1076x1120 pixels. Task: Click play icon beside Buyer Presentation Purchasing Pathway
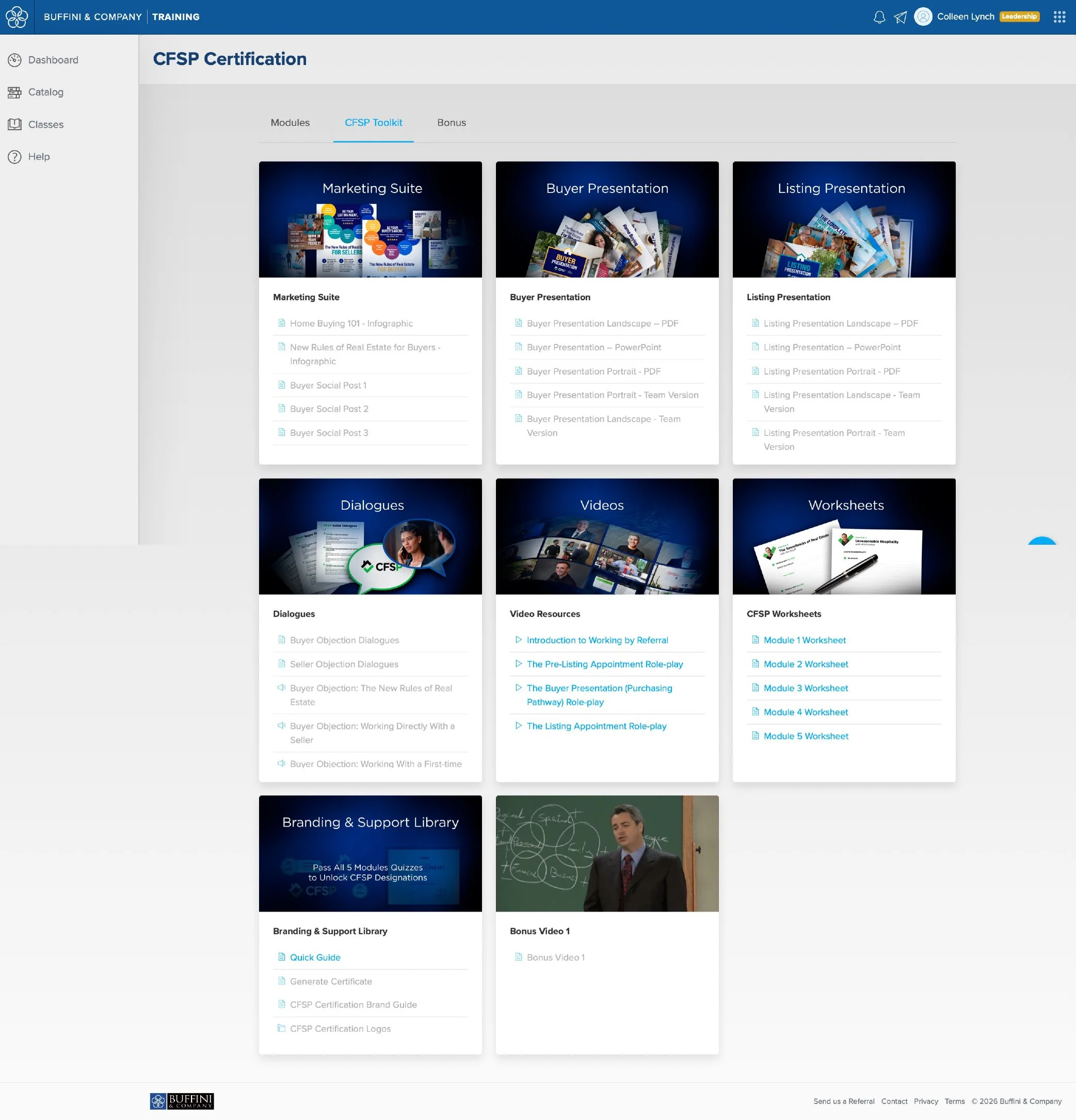[519, 688]
